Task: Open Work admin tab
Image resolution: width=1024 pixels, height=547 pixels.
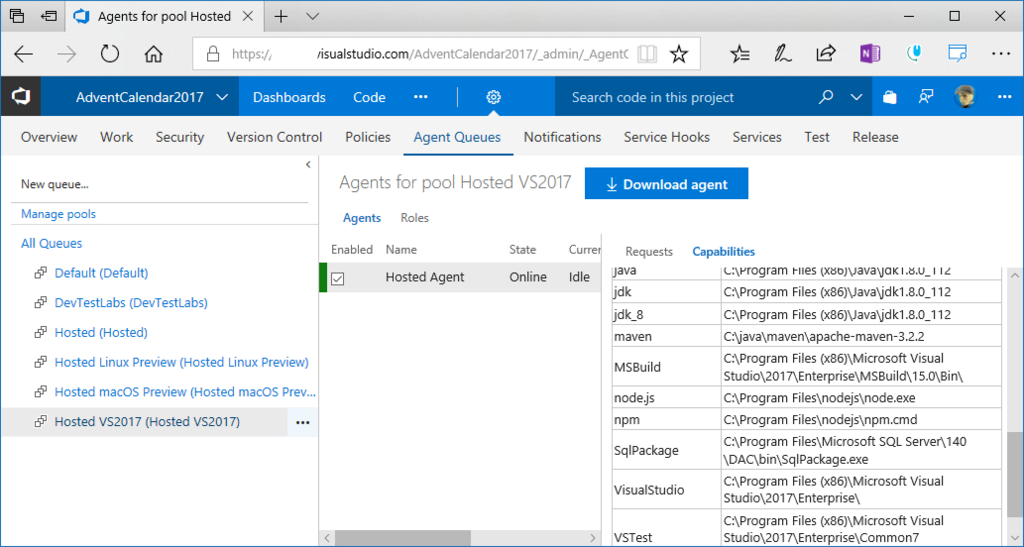Action: click(x=116, y=137)
